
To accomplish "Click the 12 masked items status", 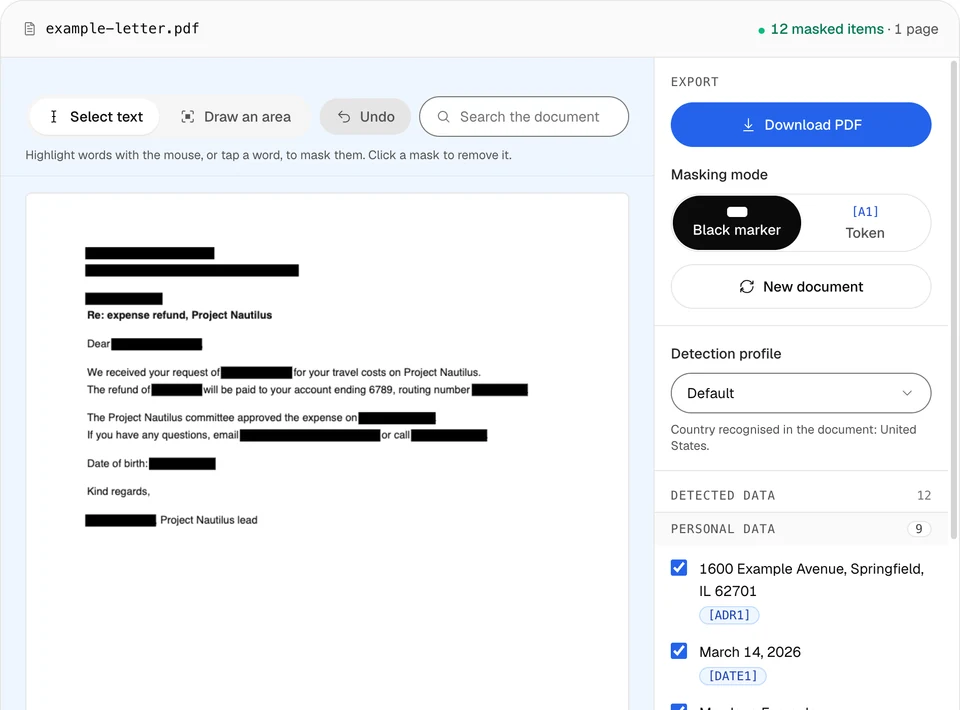I will (827, 29).
